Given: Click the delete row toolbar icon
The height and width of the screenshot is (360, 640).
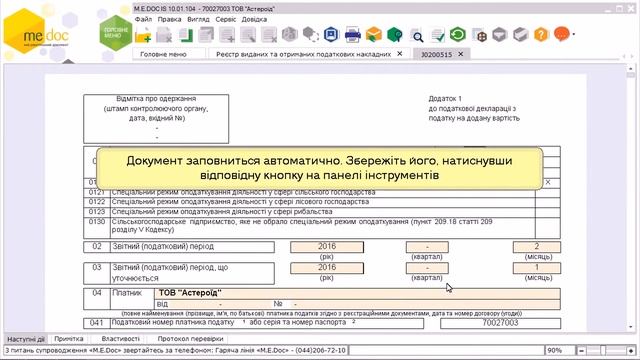Looking at the screenshot, I should click(x=269, y=35).
